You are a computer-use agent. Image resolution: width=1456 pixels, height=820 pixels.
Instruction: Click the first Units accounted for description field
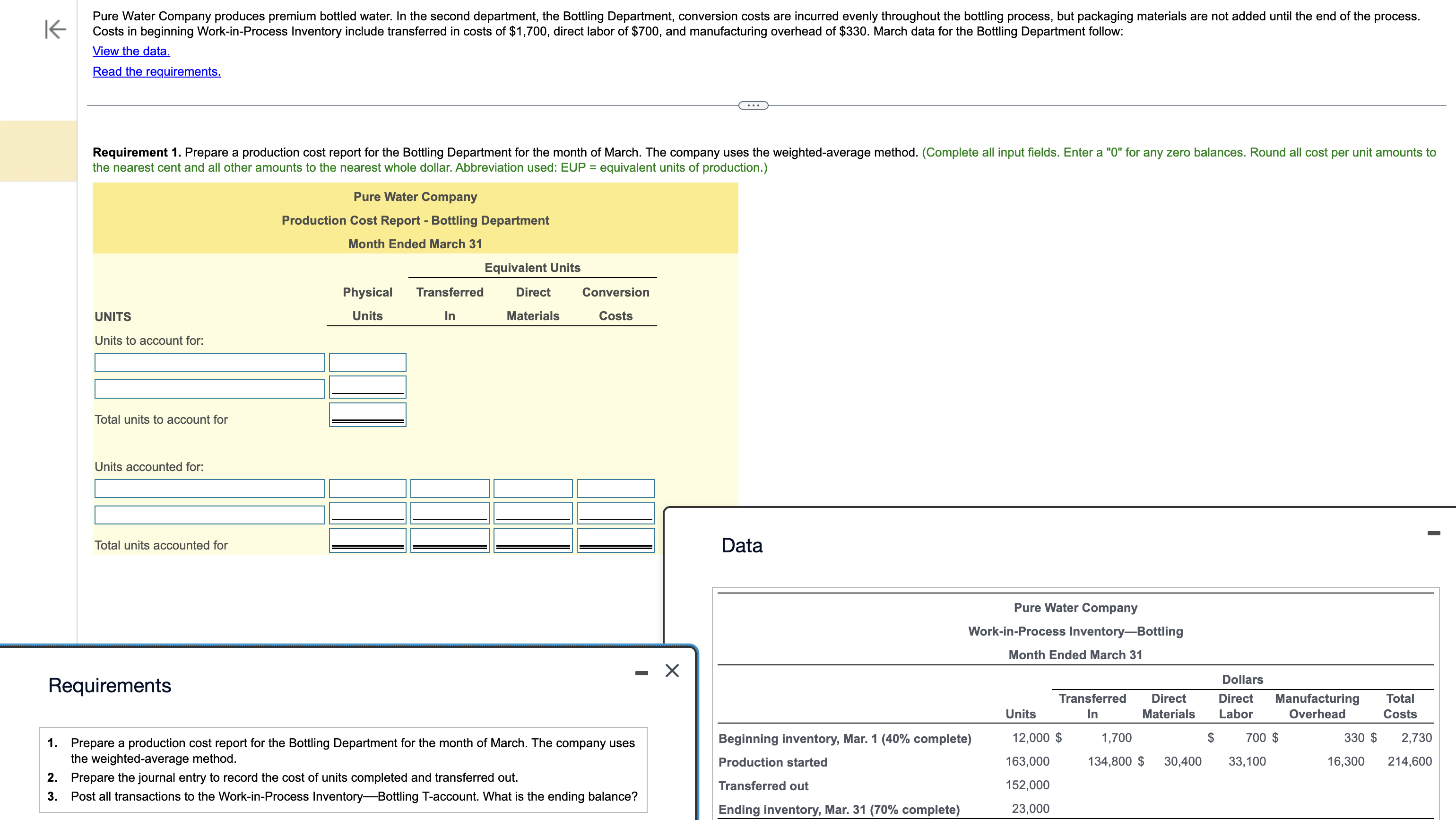(209, 488)
